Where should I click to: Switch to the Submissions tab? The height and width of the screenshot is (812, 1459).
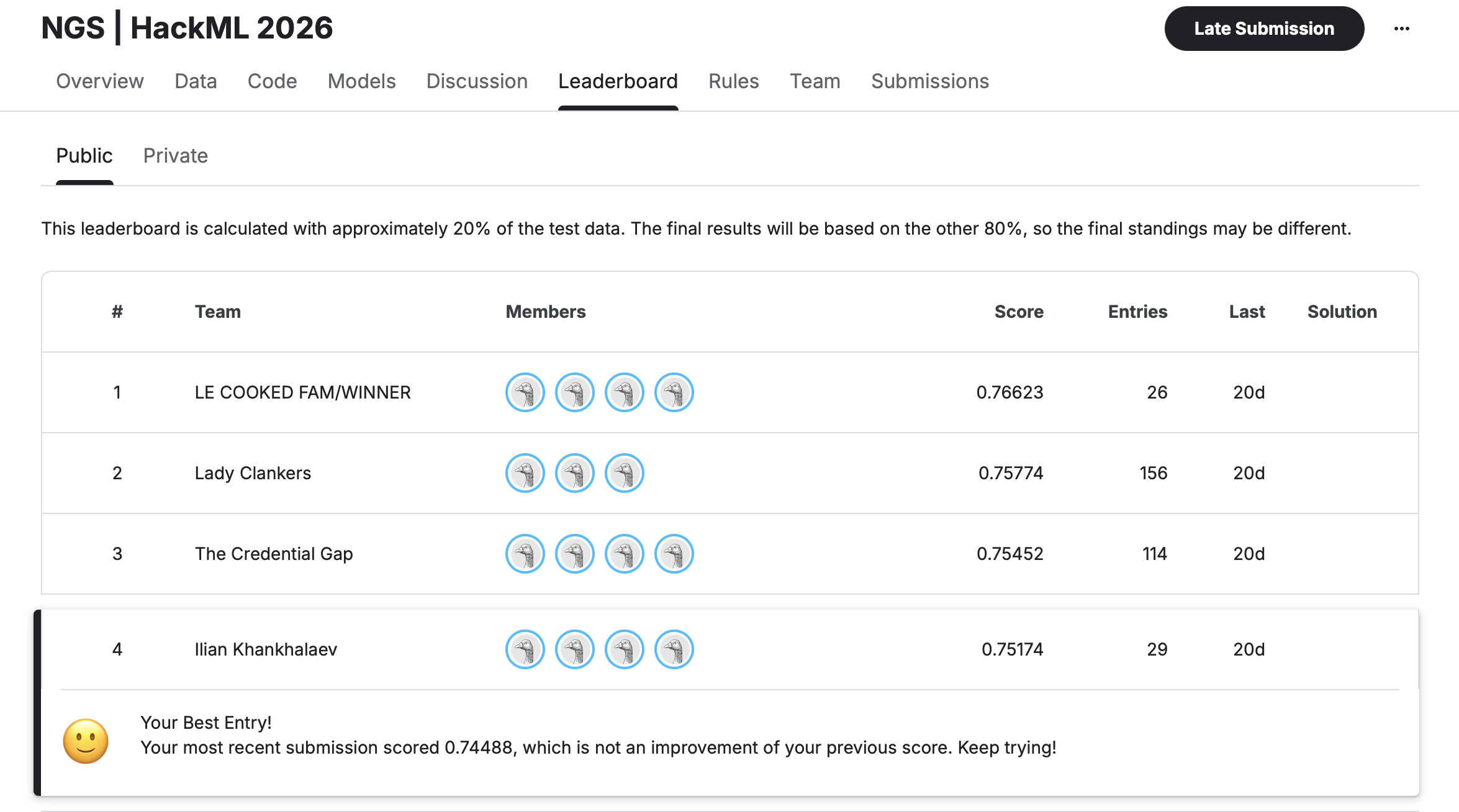coord(929,81)
